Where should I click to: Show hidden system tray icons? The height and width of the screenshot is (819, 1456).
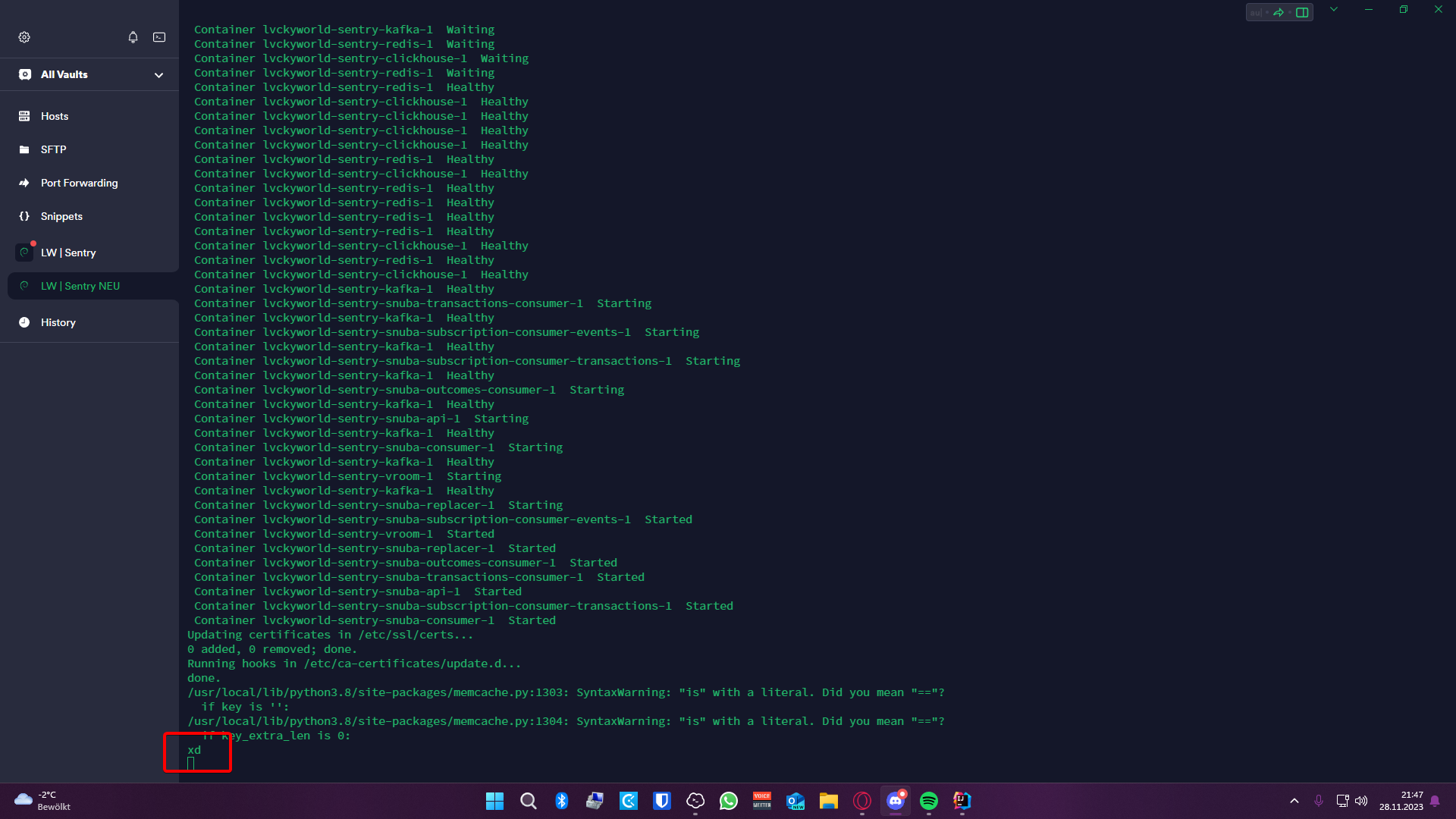[1294, 801]
